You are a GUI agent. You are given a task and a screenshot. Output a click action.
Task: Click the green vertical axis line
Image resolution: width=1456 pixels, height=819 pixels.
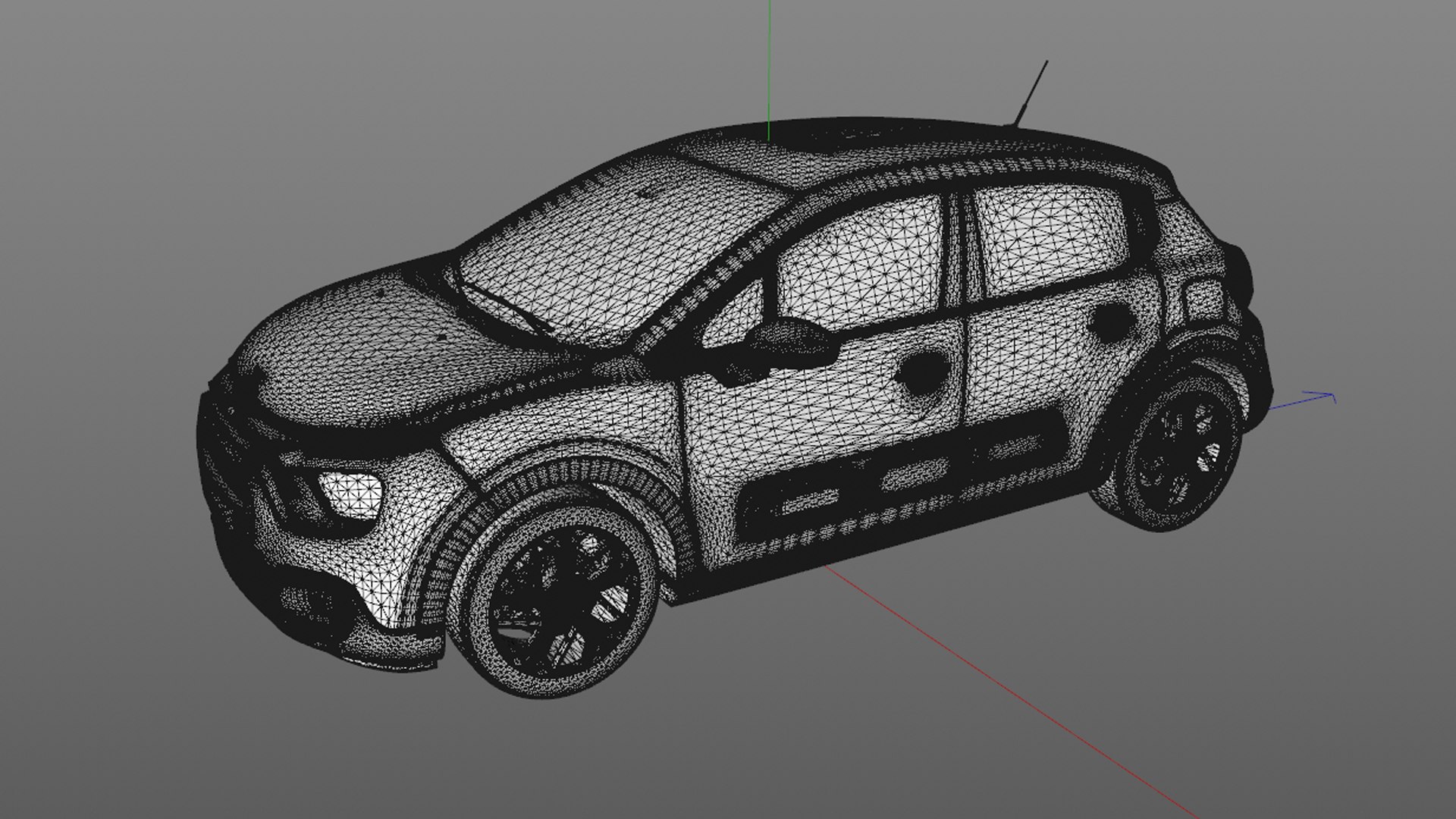[x=770, y=70]
